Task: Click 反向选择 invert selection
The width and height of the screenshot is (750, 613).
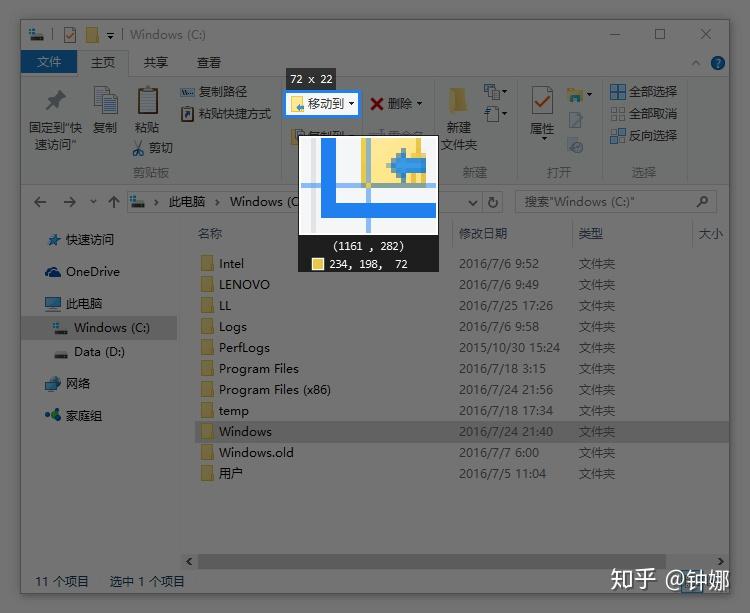Action: pyautogui.click(x=643, y=136)
